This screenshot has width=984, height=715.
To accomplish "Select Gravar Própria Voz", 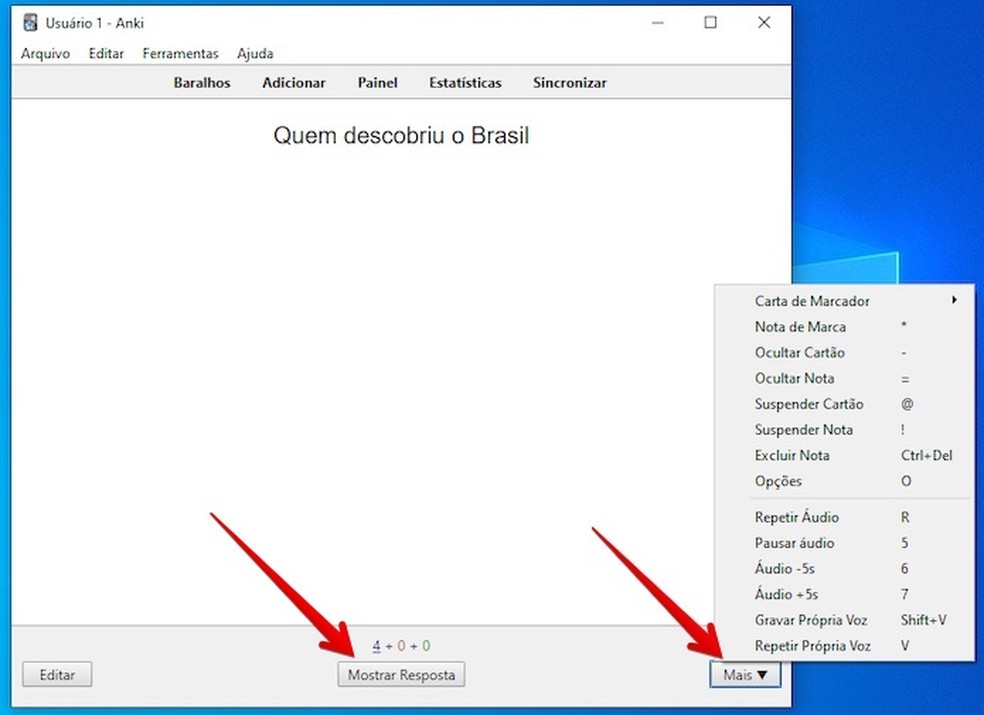I will 810,620.
